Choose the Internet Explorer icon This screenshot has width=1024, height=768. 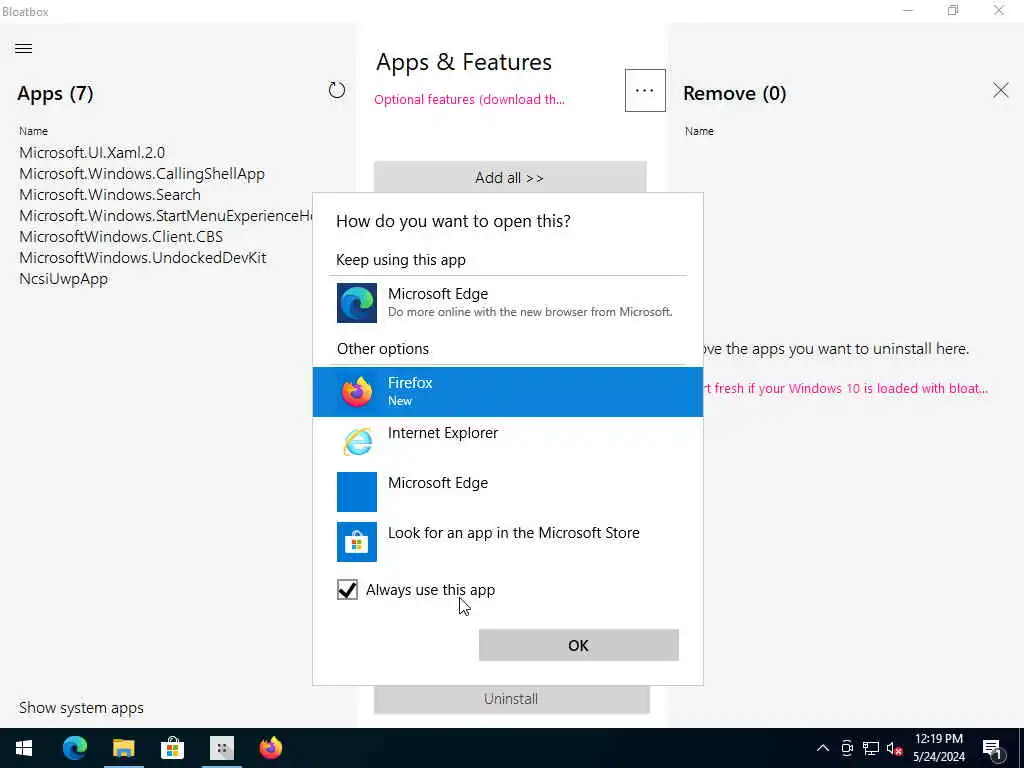(357, 442)
